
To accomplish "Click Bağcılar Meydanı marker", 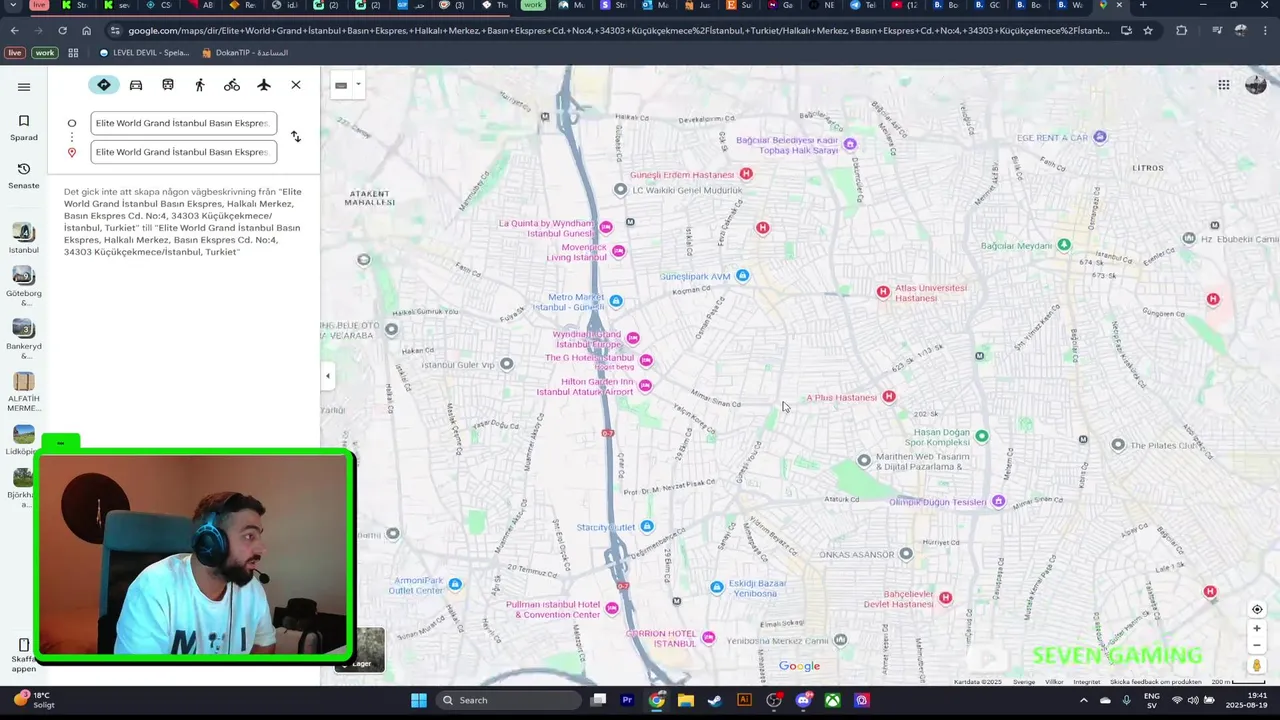I will [x=1064, y=245].
